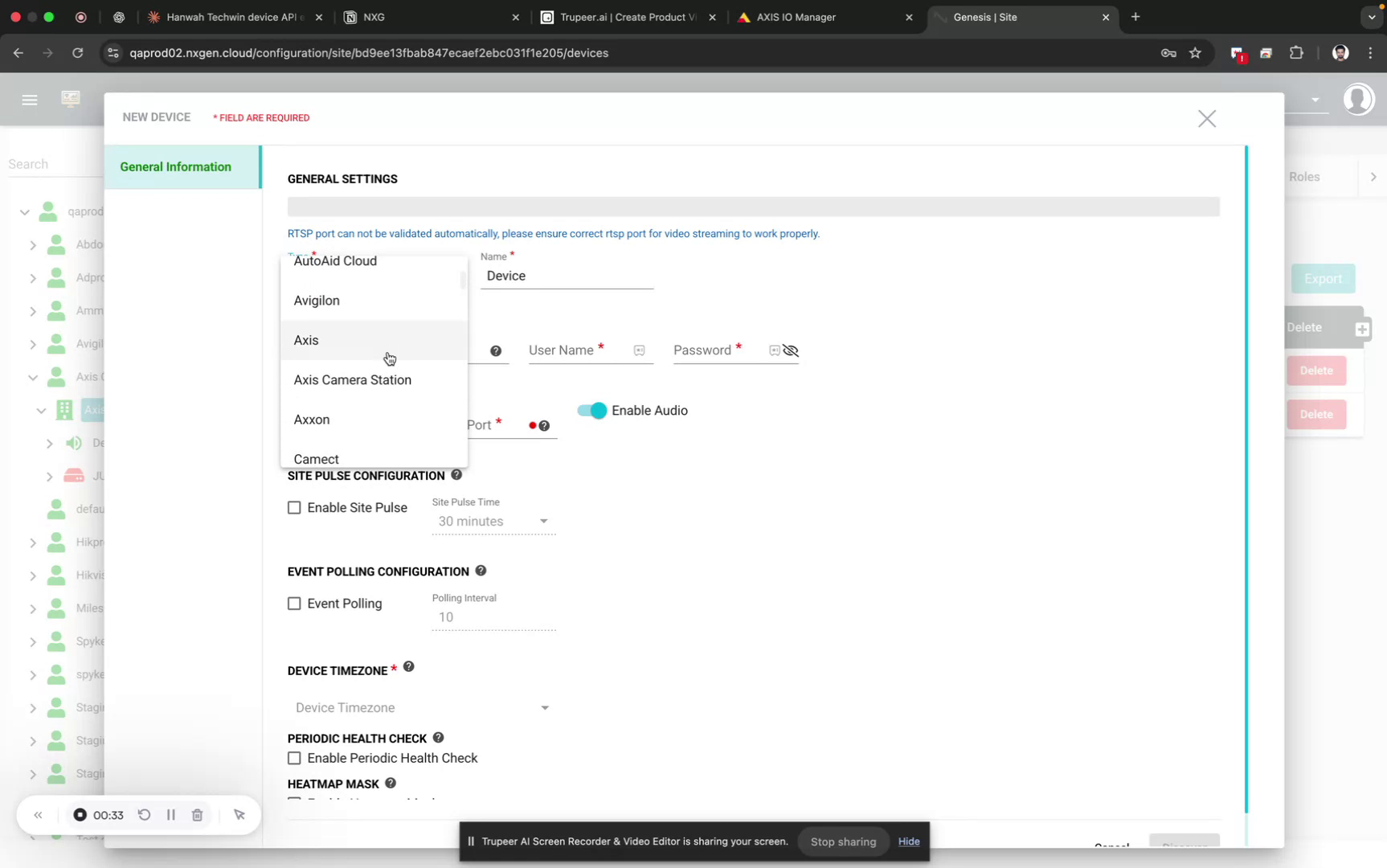Check the Enable Periodic Health Check box

point(294,758)
